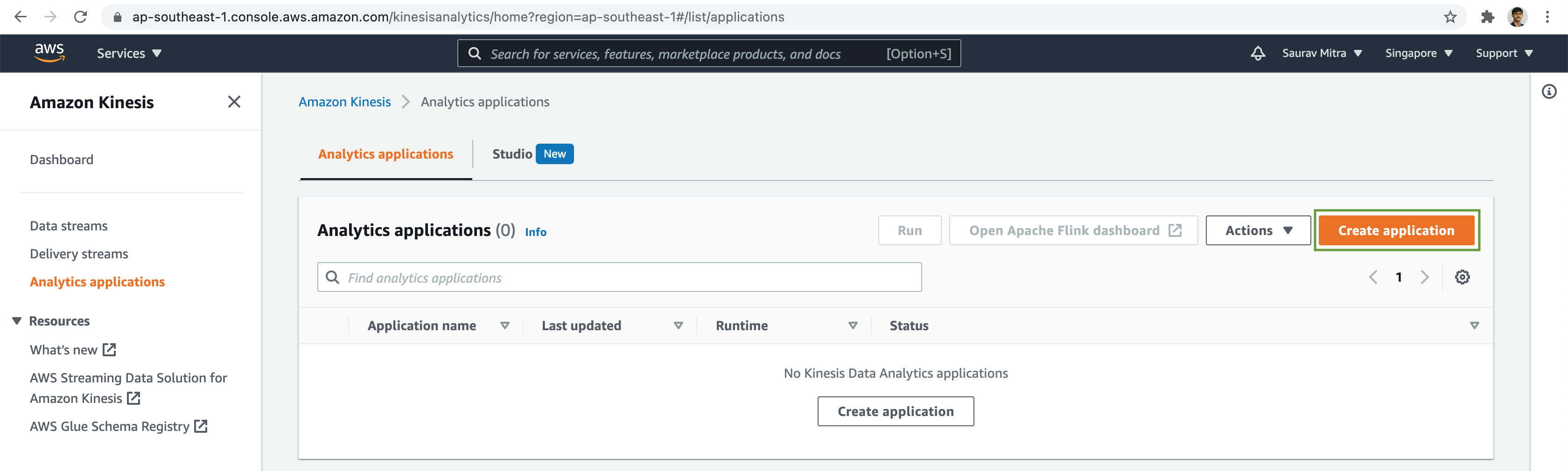Image resolution: width=1568 pixels, height=471 pixels.
Task: Switch to the Analytics applications tab
Action: pos(385,154)
